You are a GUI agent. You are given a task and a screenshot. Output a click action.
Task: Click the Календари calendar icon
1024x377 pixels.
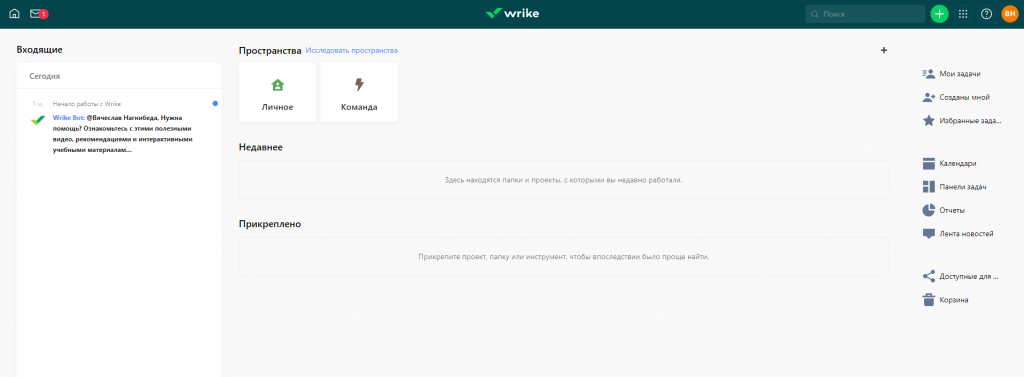pos(929,163)
